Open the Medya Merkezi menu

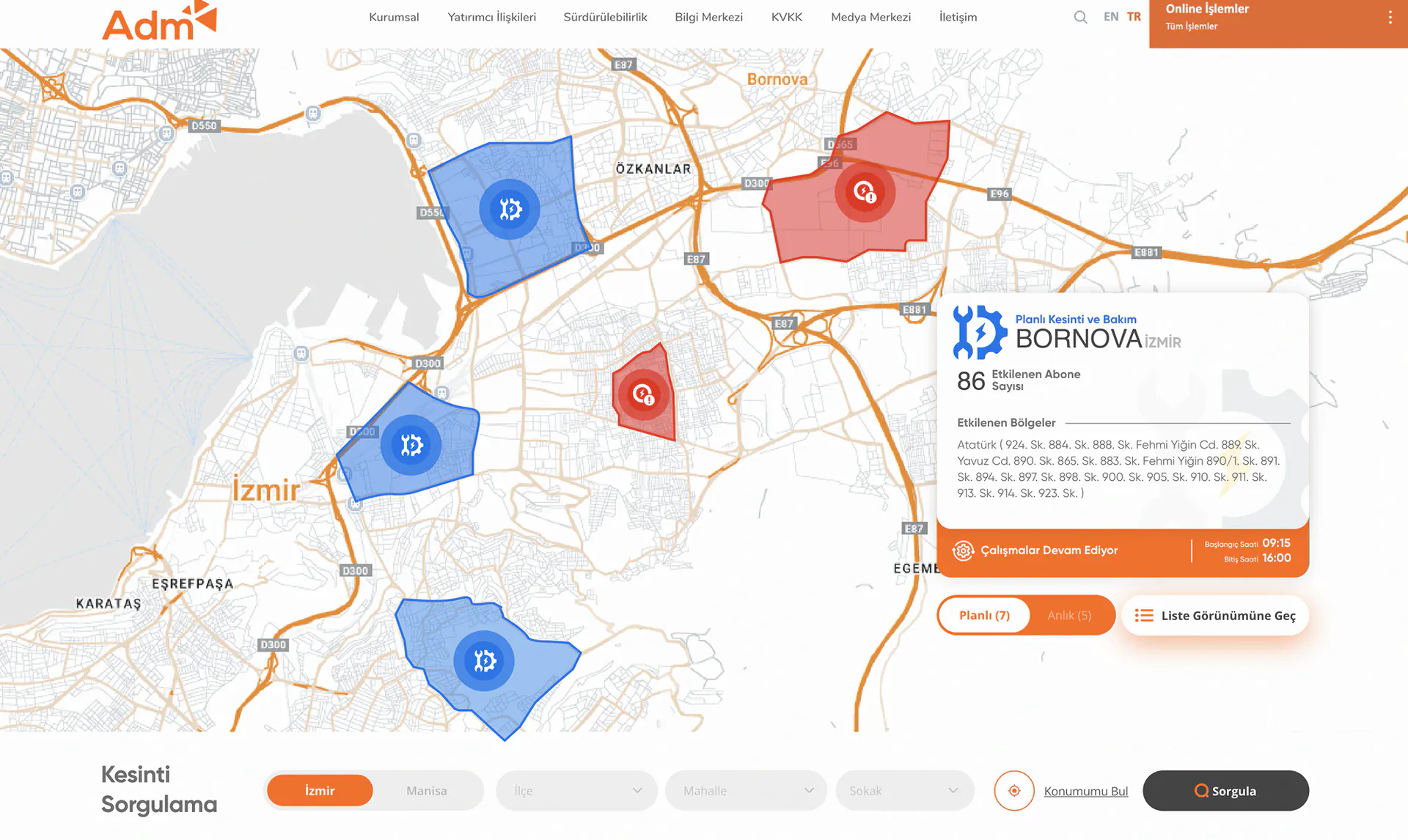pos(870,17)
